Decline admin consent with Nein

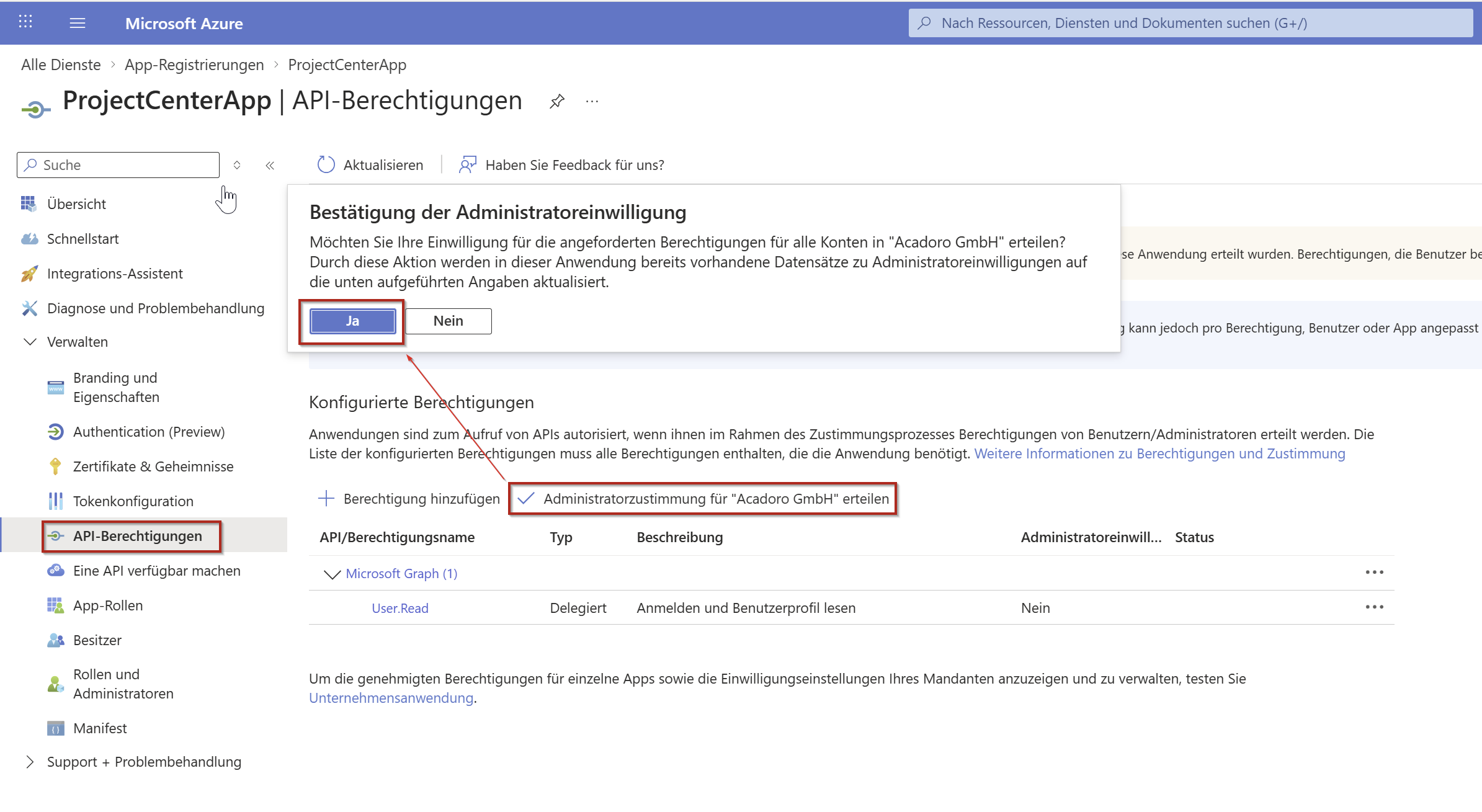click(x=449, y=321)
